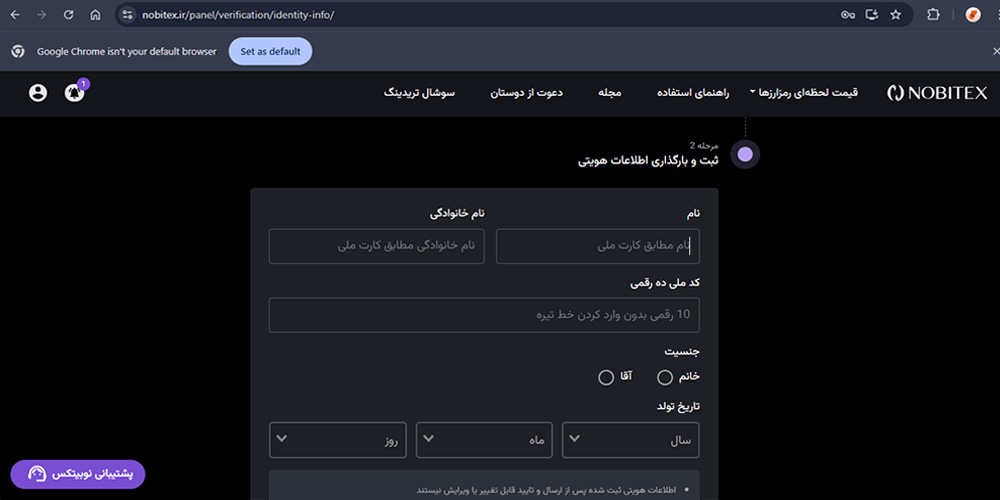The width and height of the screenshot is (1000, 500).
Task: Open the روز birth day dropdown
Action: point(338,440)
